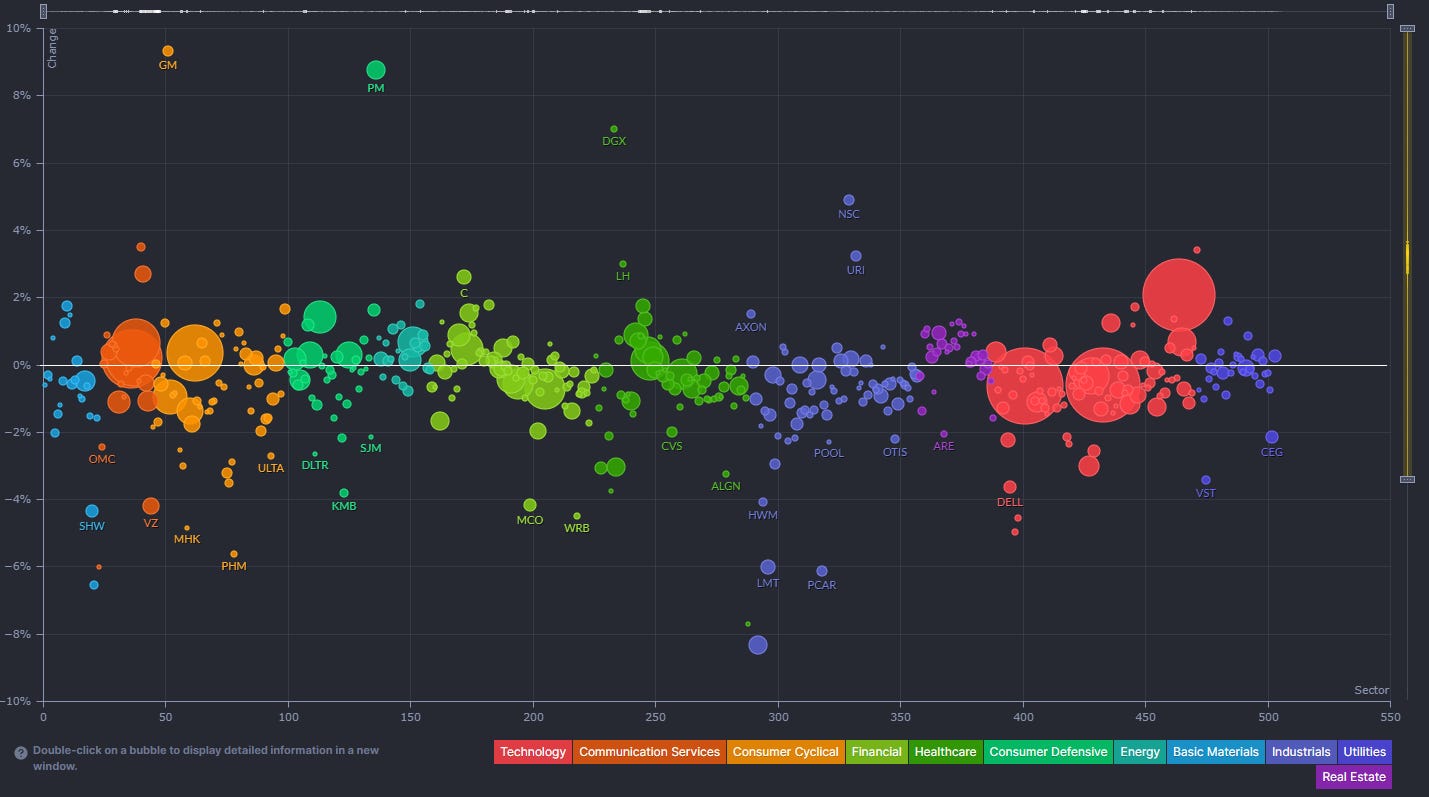The image size is (1429, 797).
Task: Toggle Communication Services sector visibility
Action: pos(649,752)
